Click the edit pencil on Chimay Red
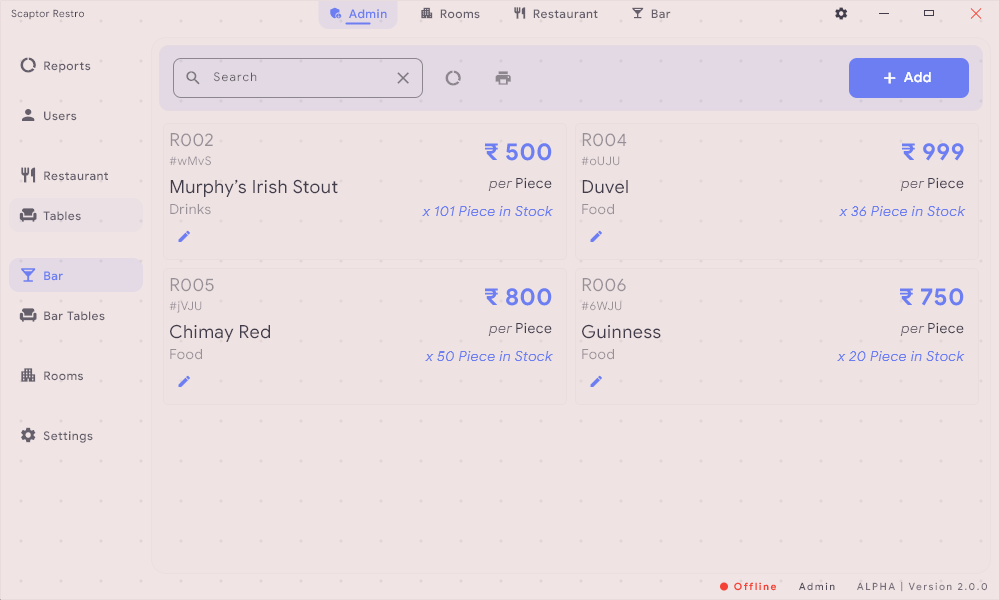This screenshot has height=600, width=999. (x=184, y=382)
